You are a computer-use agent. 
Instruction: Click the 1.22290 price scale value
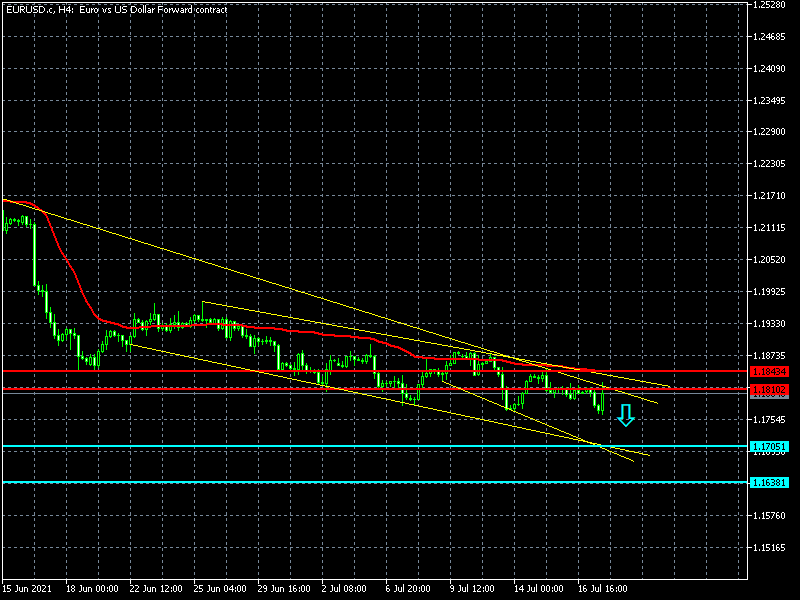point(772,132)
